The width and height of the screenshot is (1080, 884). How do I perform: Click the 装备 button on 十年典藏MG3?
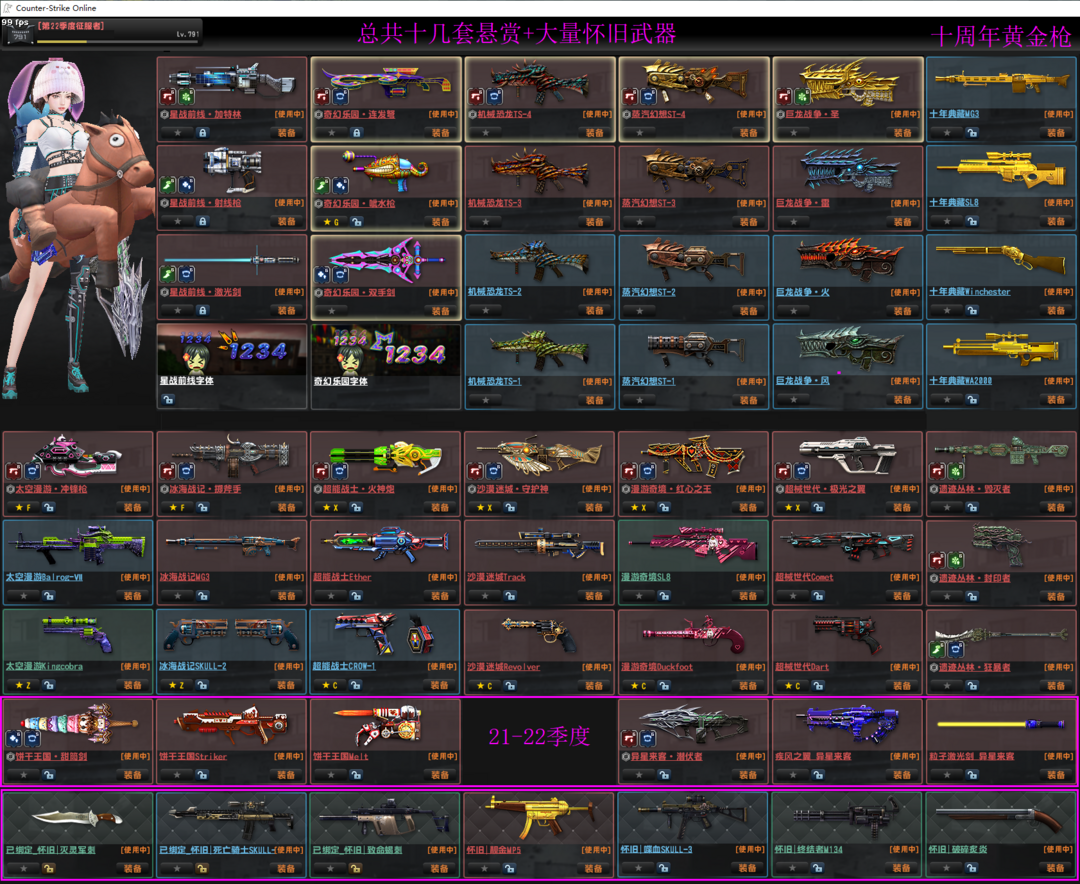(x=1057, y=132)
